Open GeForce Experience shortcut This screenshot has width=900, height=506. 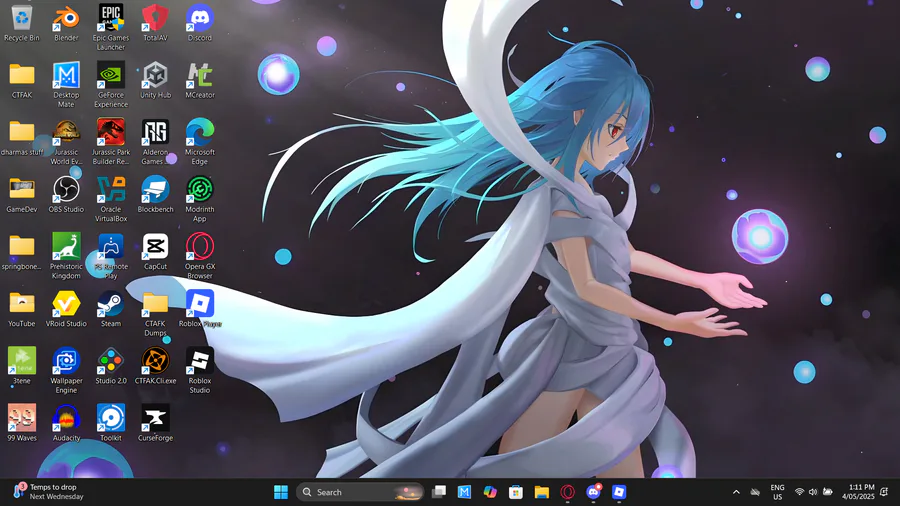click(x=111, y=85)
